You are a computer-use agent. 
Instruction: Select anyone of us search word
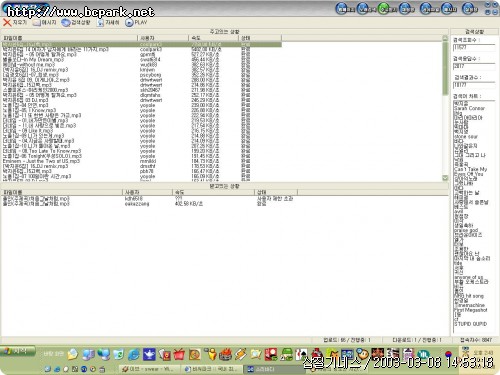[x=469, y=277]
